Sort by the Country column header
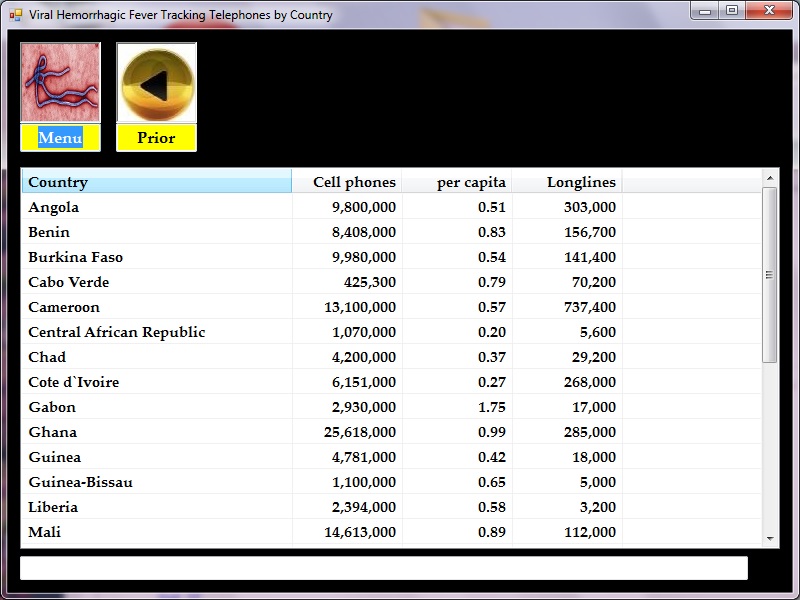 (156, 182)
